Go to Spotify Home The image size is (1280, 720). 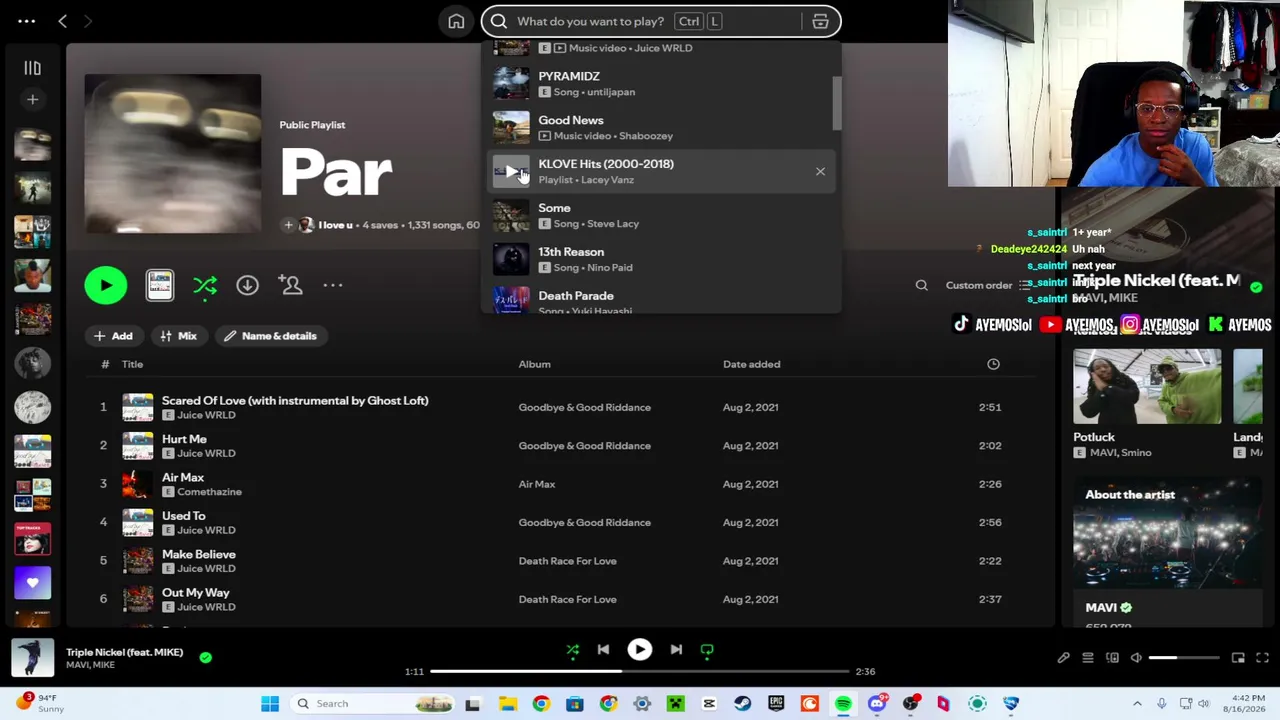(x=456, y=21)
